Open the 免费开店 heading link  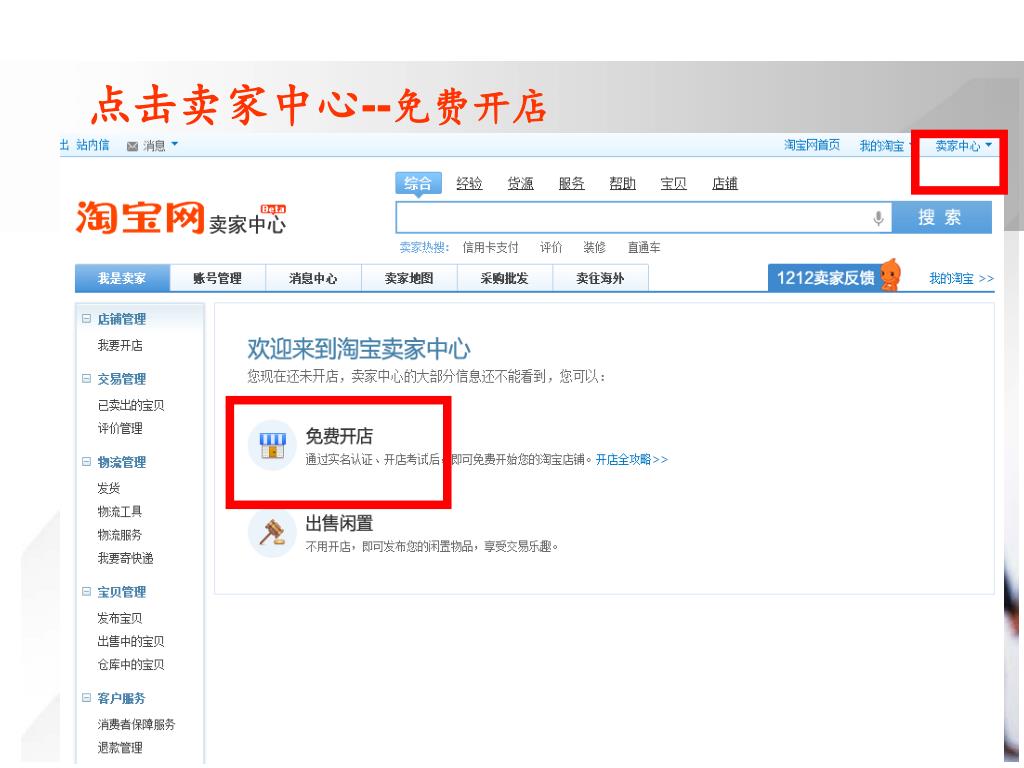[339, 436]
